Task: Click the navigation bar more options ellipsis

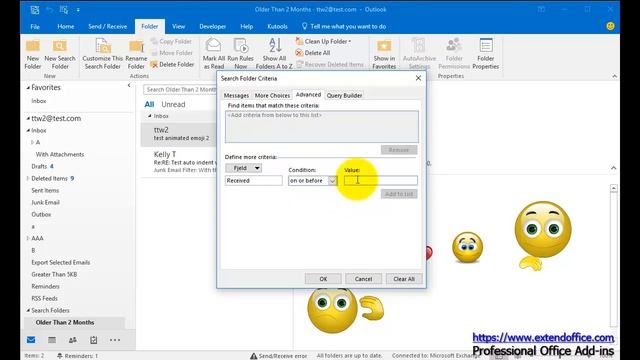Action: tap(115, 340)
